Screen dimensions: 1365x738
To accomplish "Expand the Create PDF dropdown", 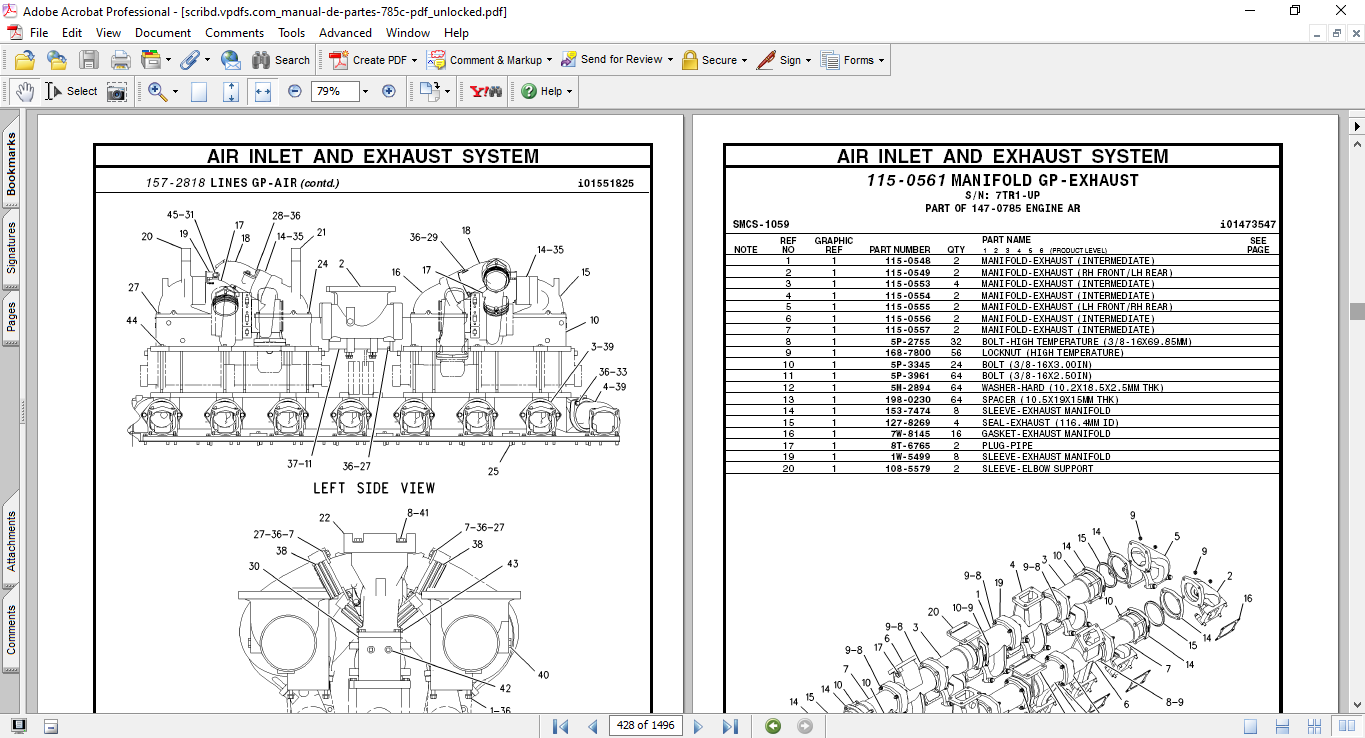I will point(414,60).
